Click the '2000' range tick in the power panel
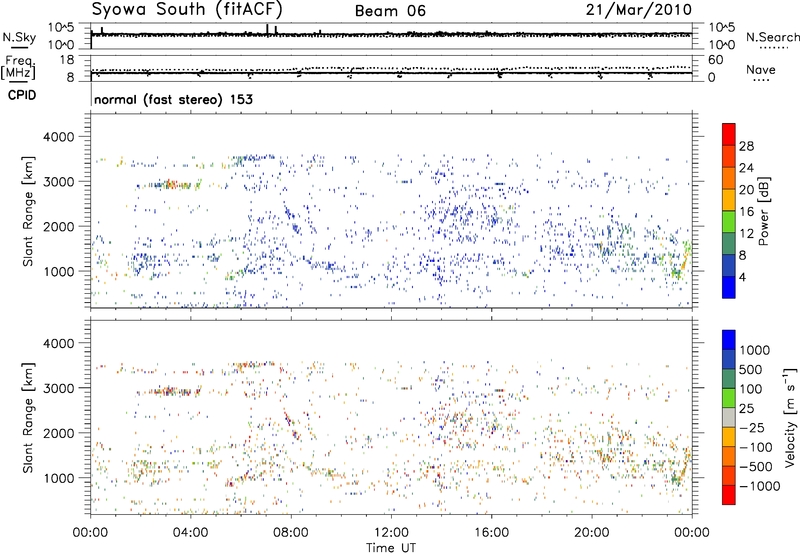 (58, 227)
